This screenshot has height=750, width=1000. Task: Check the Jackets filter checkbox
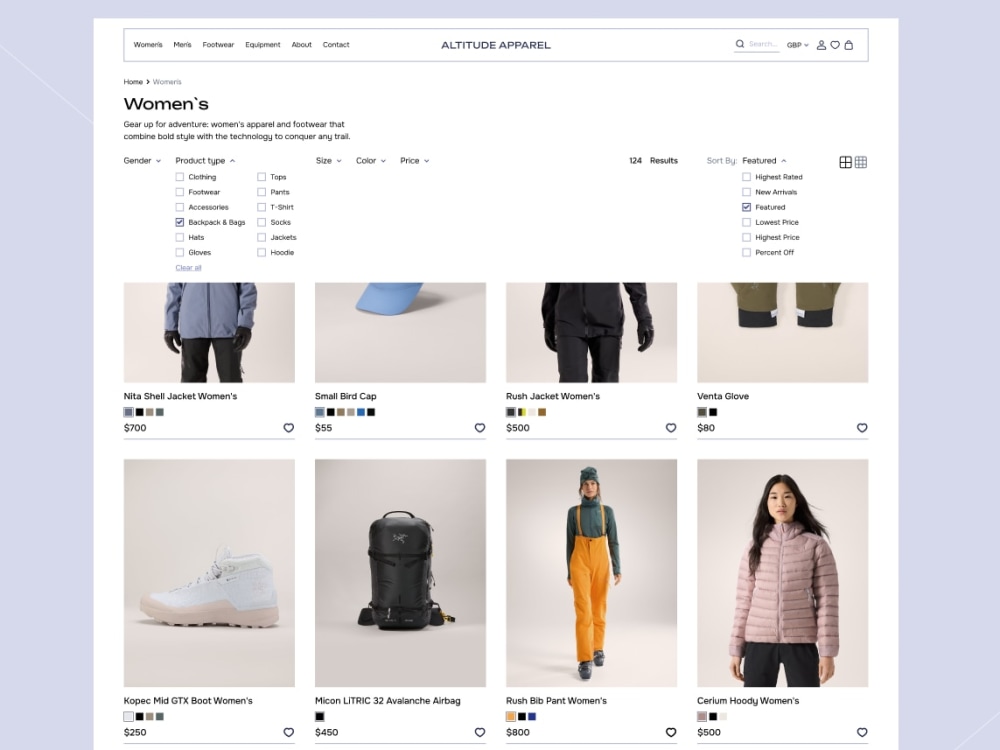(x=261, y=237)
